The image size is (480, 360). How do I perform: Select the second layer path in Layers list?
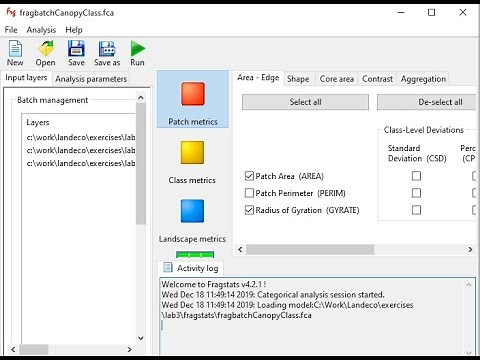(81, 150)
